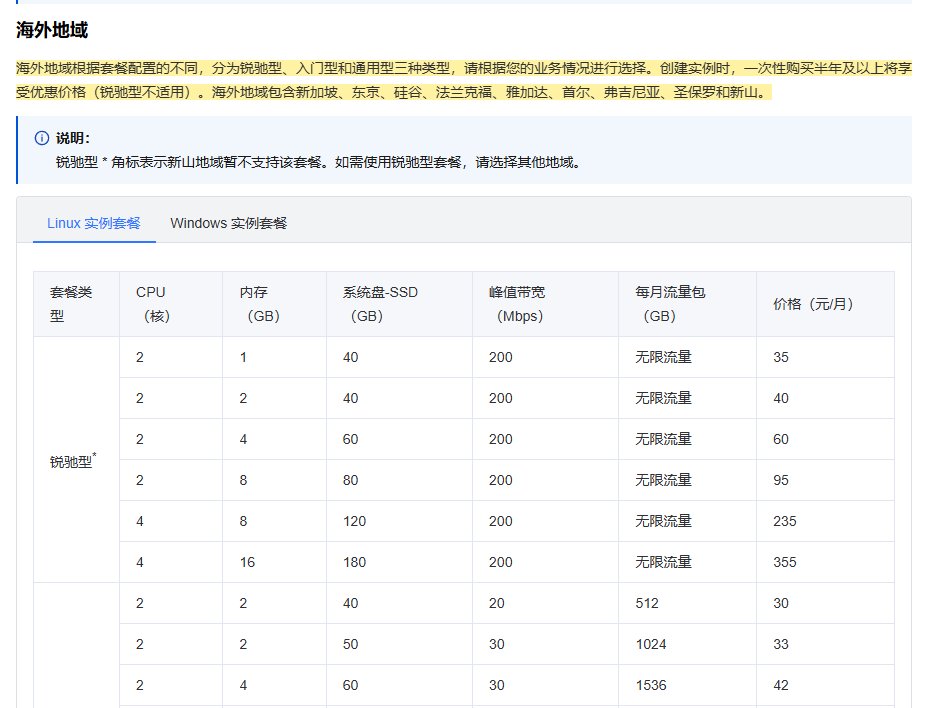928x708 pixels.
Task: Click price cell 33
Action: pyautogui.click(x=825, y=645)
